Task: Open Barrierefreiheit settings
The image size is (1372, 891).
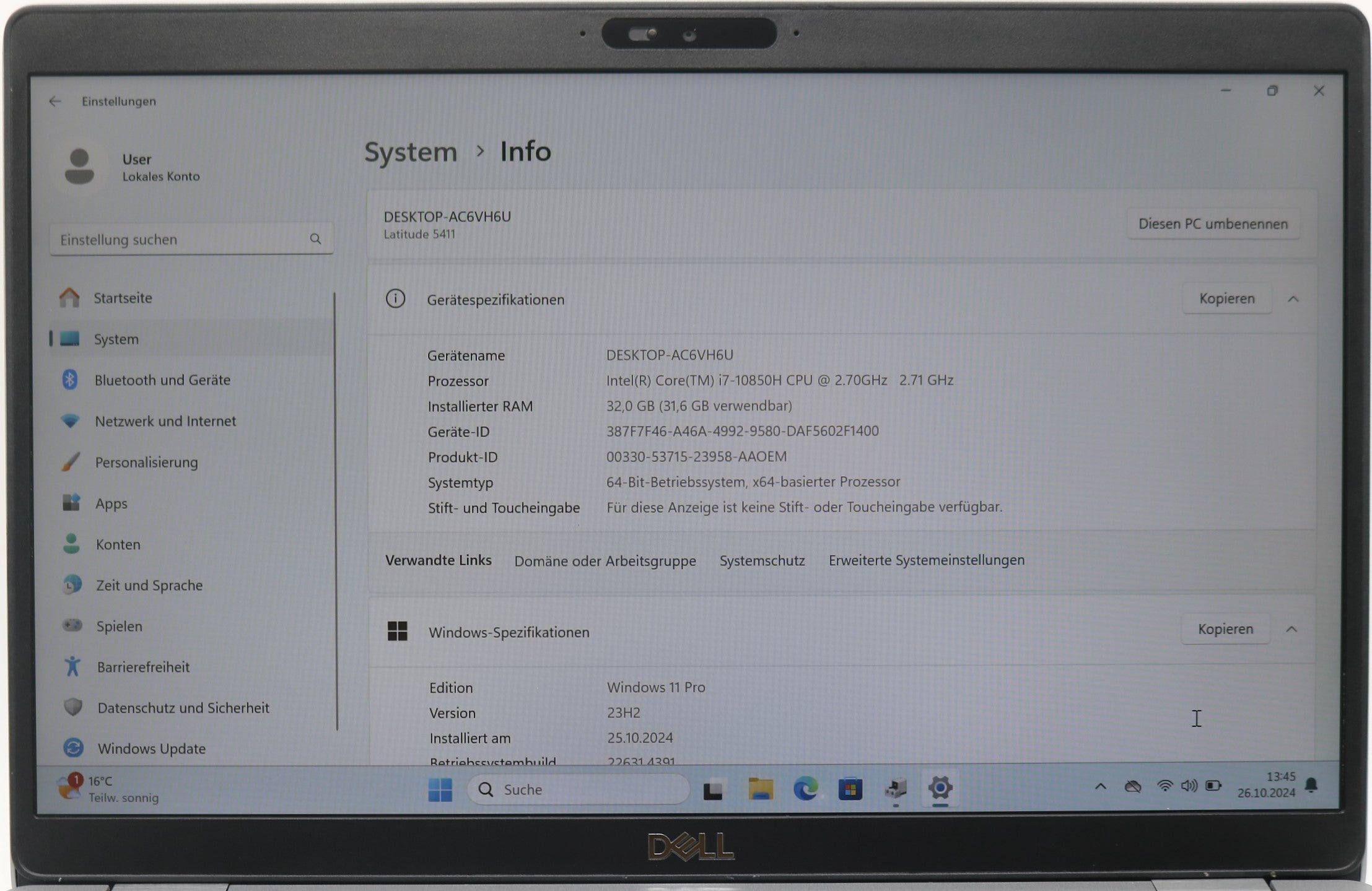Action: 143,667
